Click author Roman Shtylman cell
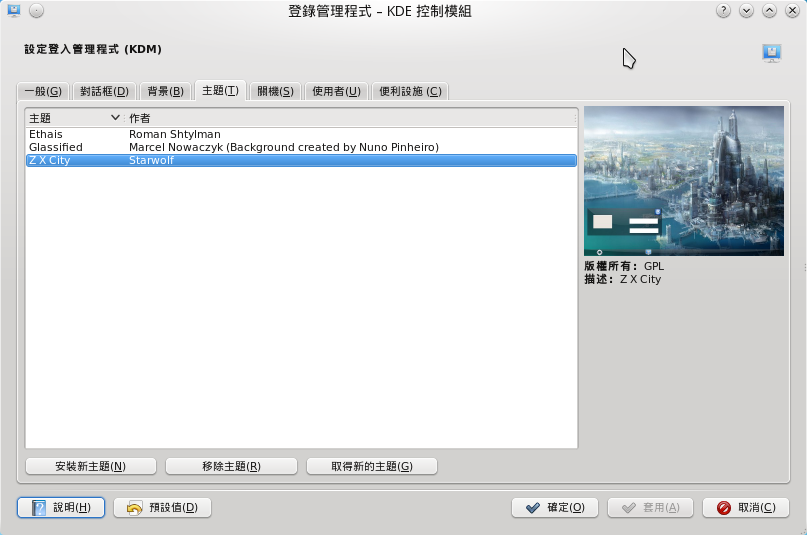This screenshot has width=807, height=535. click(x=174, y=134)
